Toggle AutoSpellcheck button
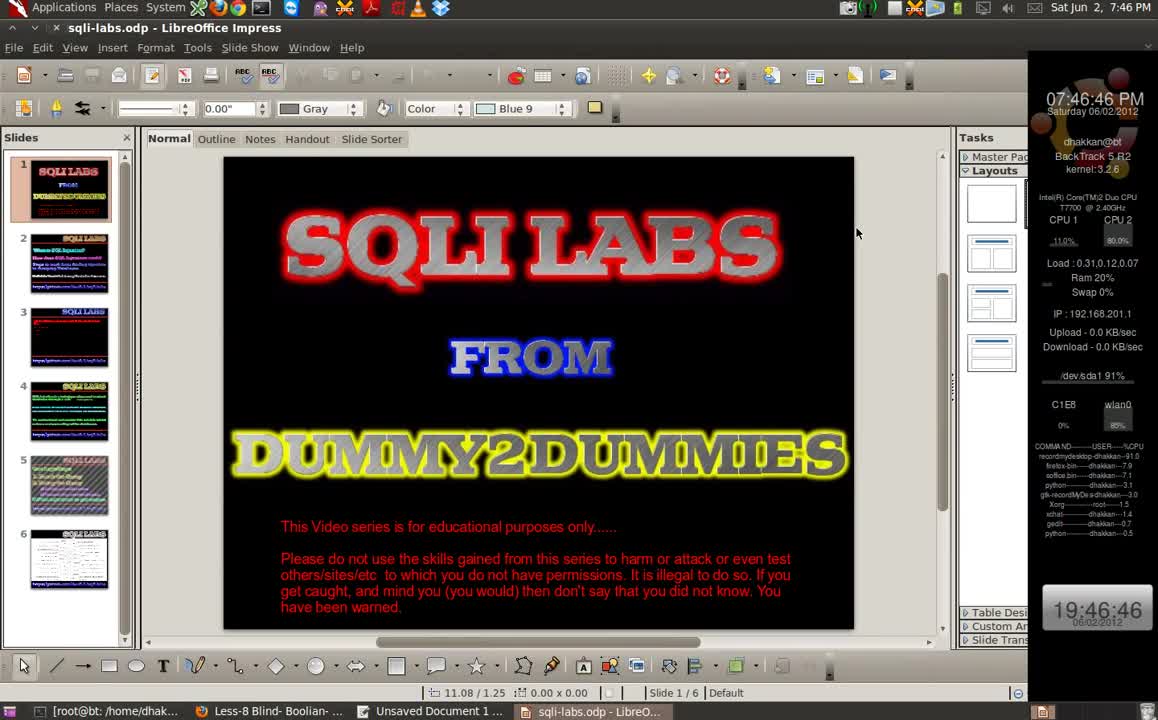The height and width of the screenshot is (720, 1158). [x=270, y=75]
